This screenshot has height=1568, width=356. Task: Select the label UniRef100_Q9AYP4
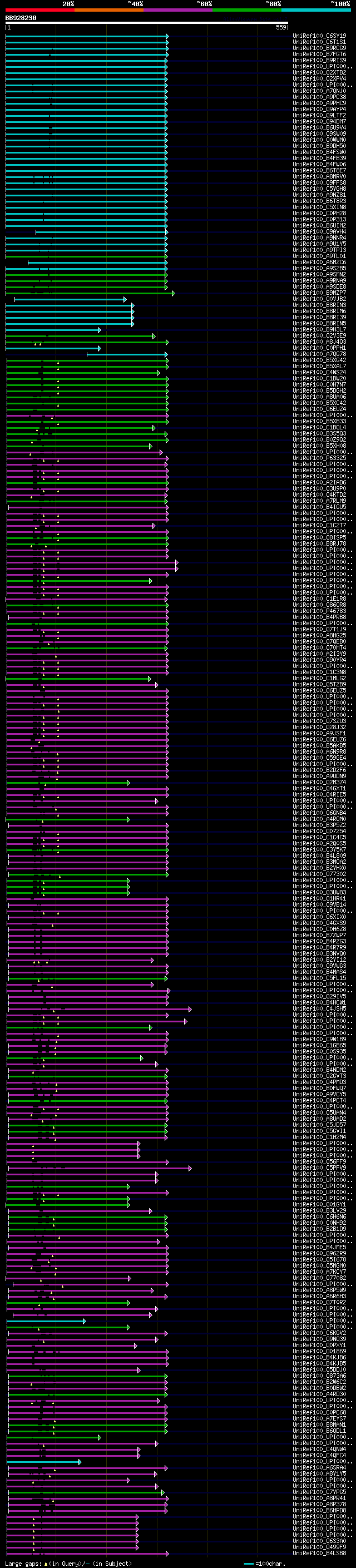pos(319,109)
